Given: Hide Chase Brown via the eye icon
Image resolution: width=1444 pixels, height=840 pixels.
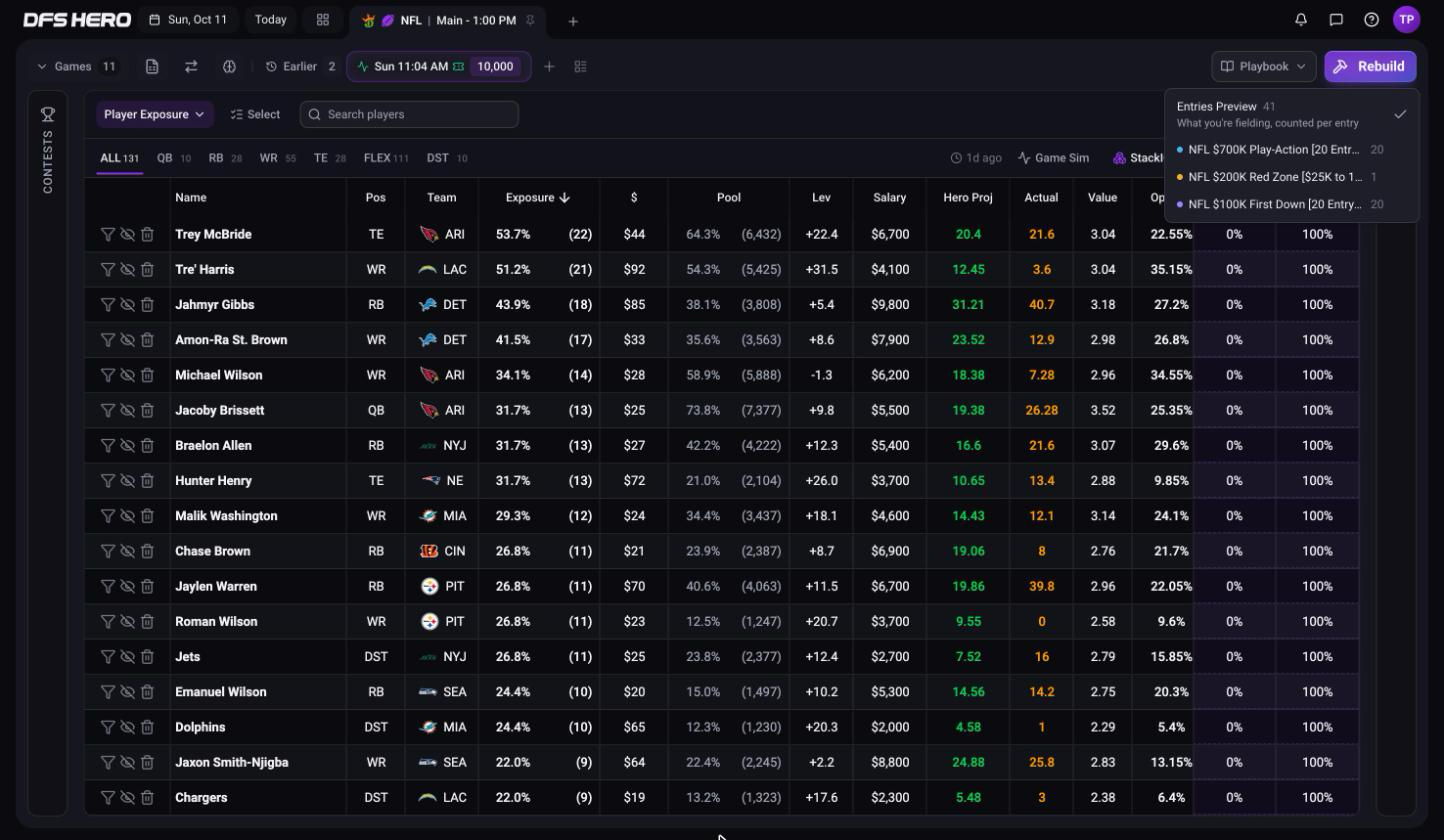Looking at the screenshot, I should pyautogui.click(x=127, y=551).
